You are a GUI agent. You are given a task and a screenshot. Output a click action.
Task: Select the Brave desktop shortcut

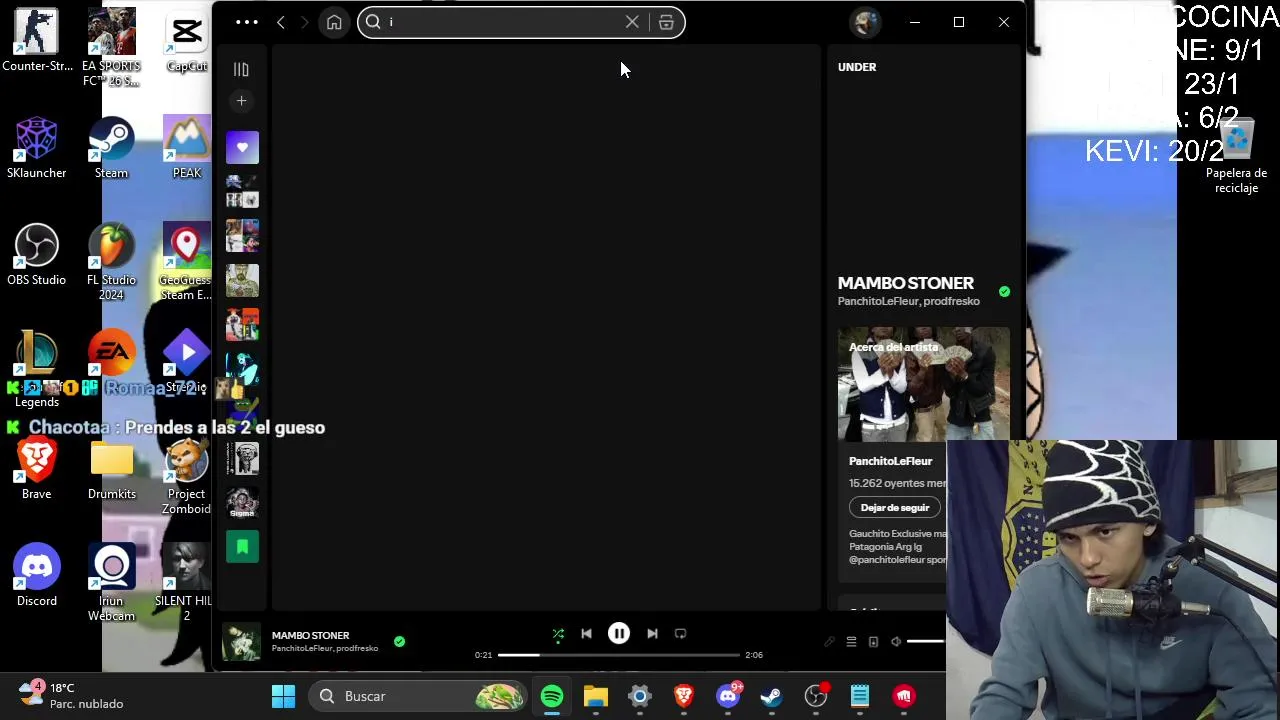point(37,469)
